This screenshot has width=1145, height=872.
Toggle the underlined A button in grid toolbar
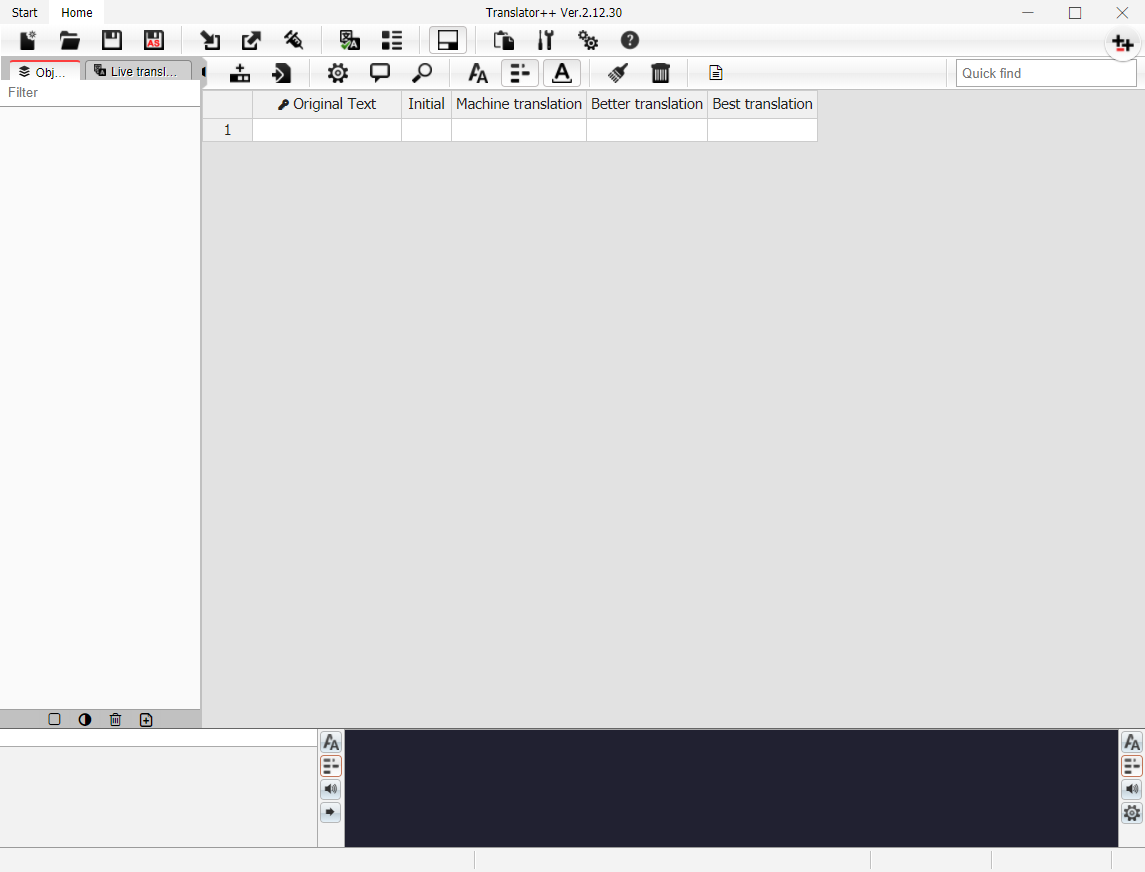pyautogui.click(x=562, y=73)
